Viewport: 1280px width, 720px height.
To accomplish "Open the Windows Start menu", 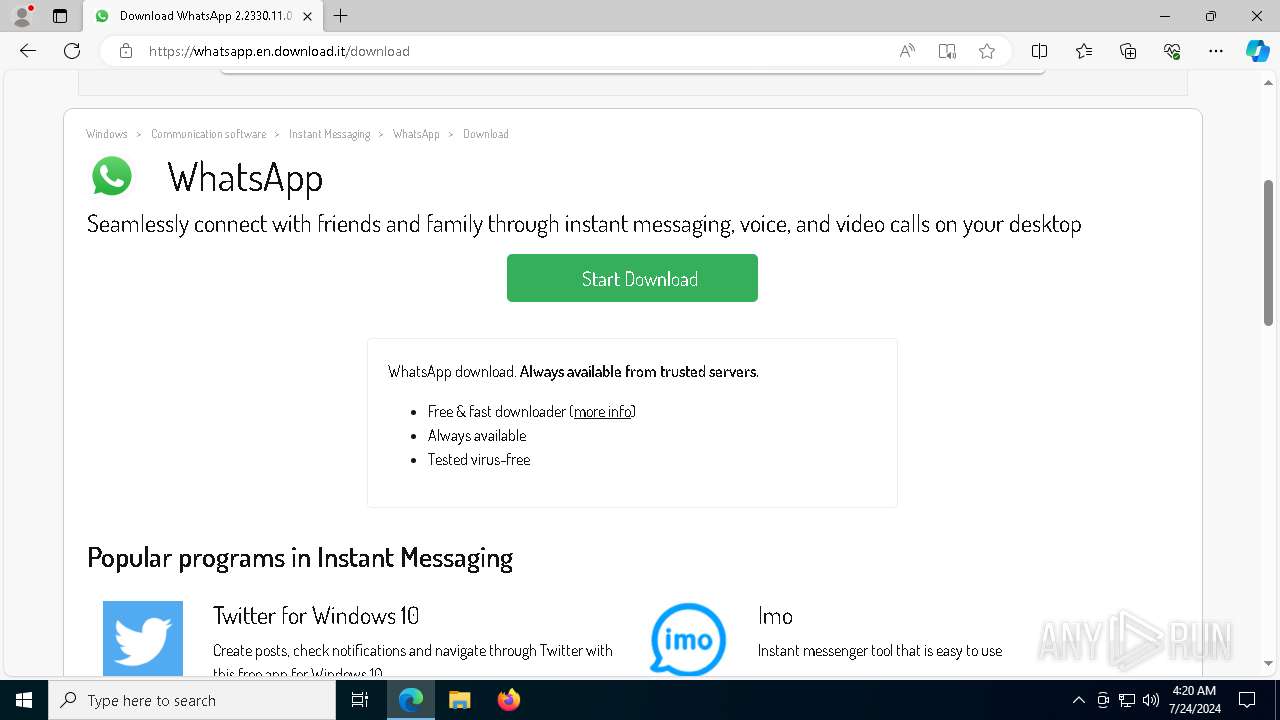I will pyautogui.click(x=24, y=700).
